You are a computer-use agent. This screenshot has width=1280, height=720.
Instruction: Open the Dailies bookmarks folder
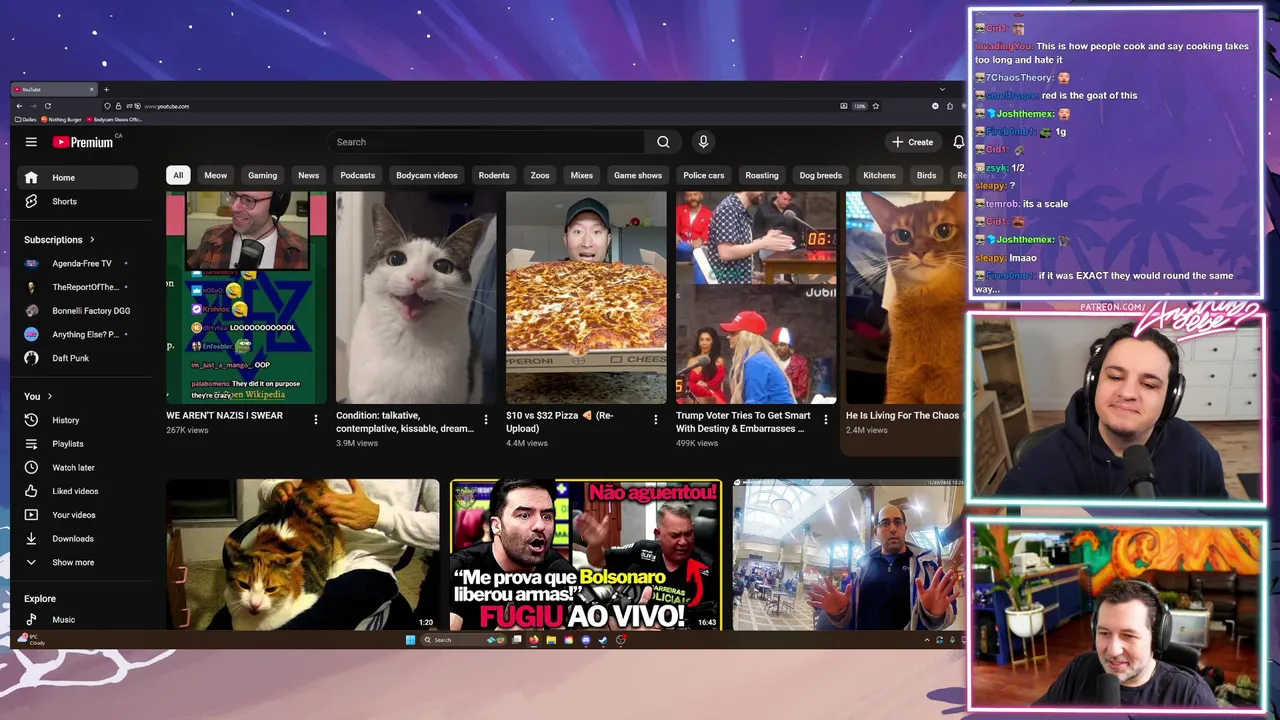26,119
